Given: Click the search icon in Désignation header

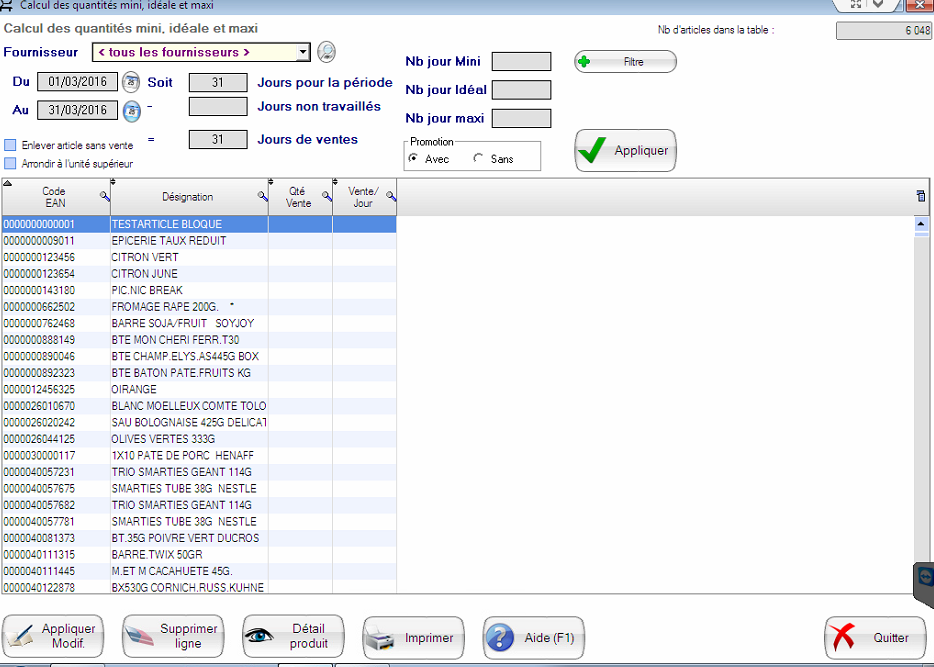Looking at the screenshot, I should pos(262,197).
